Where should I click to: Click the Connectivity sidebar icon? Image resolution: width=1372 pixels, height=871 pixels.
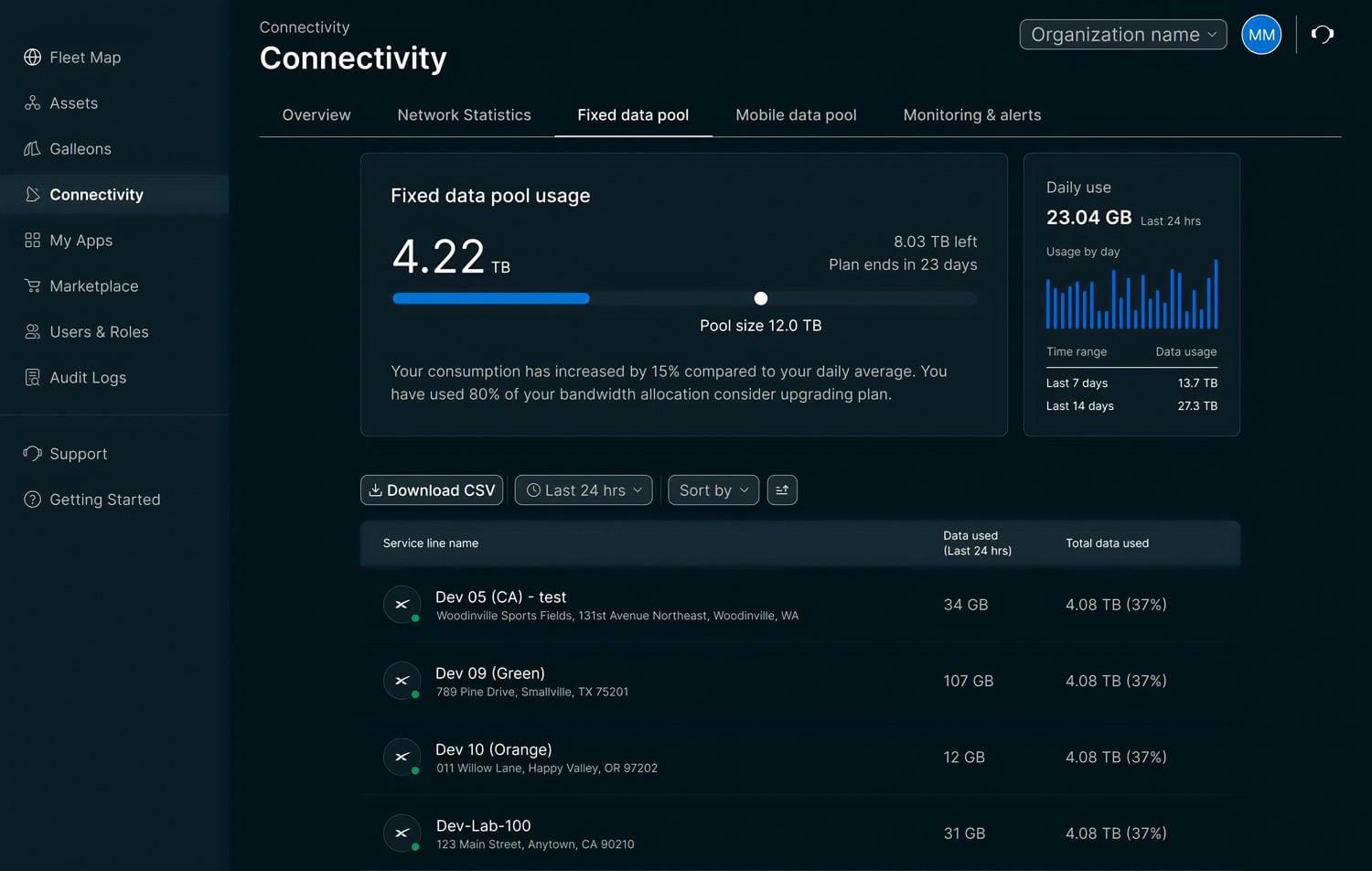32,195
